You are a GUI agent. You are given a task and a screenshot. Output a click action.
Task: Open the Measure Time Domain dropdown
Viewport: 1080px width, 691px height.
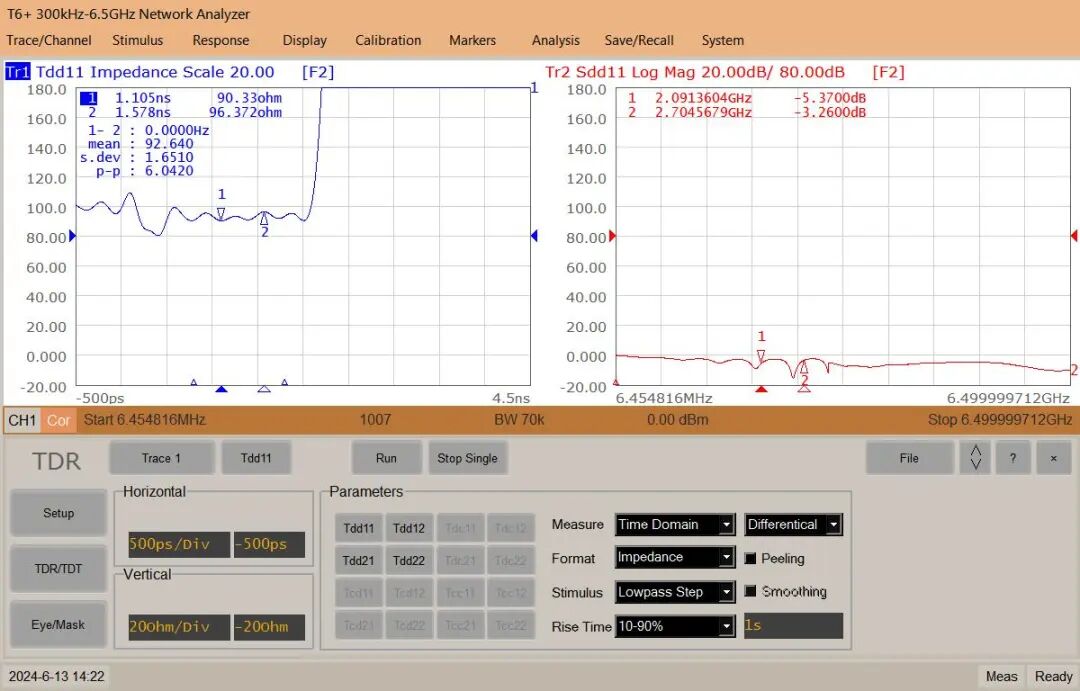tap(675, 525)
